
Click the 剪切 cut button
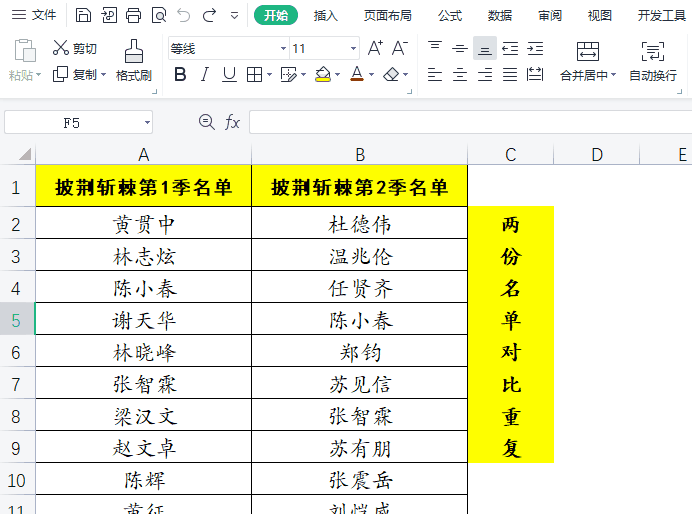[x=75, y=48]
